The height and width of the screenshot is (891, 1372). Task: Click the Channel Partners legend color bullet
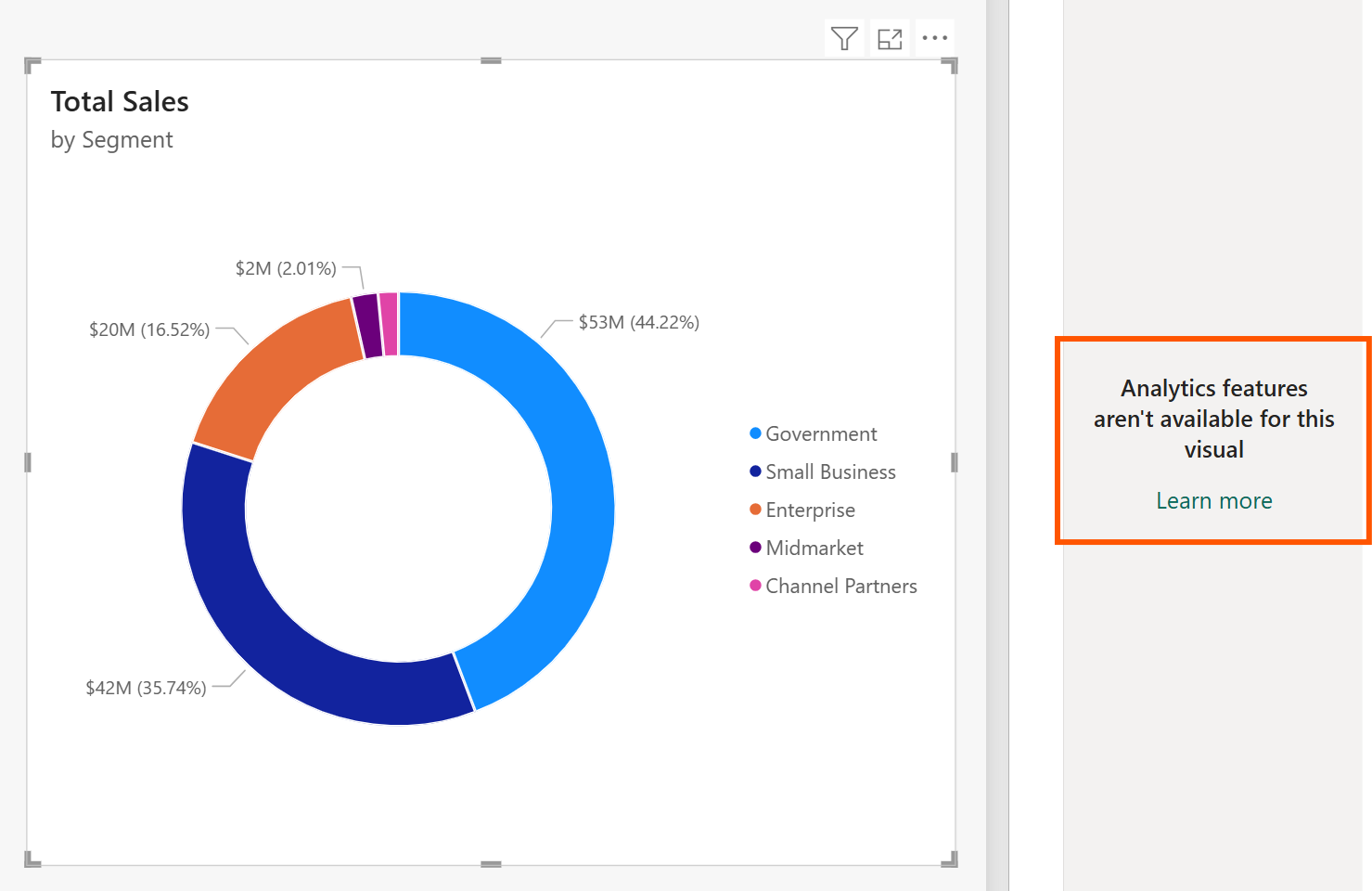[754, 585]
